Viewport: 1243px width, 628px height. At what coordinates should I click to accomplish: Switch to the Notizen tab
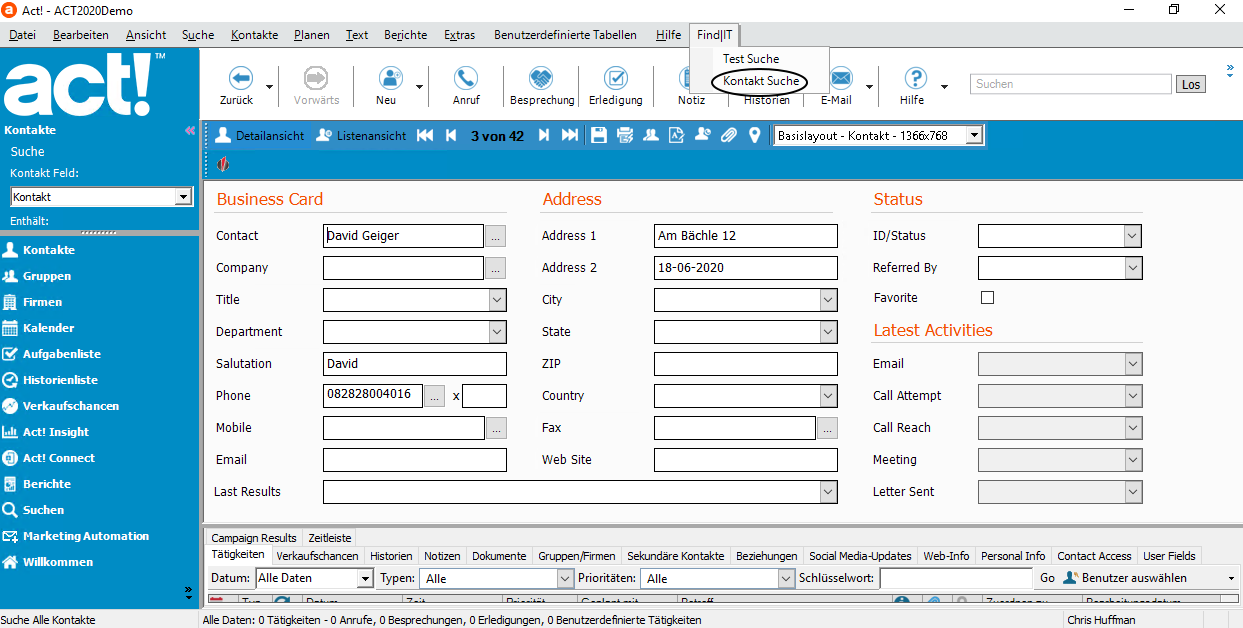point(442,556)
